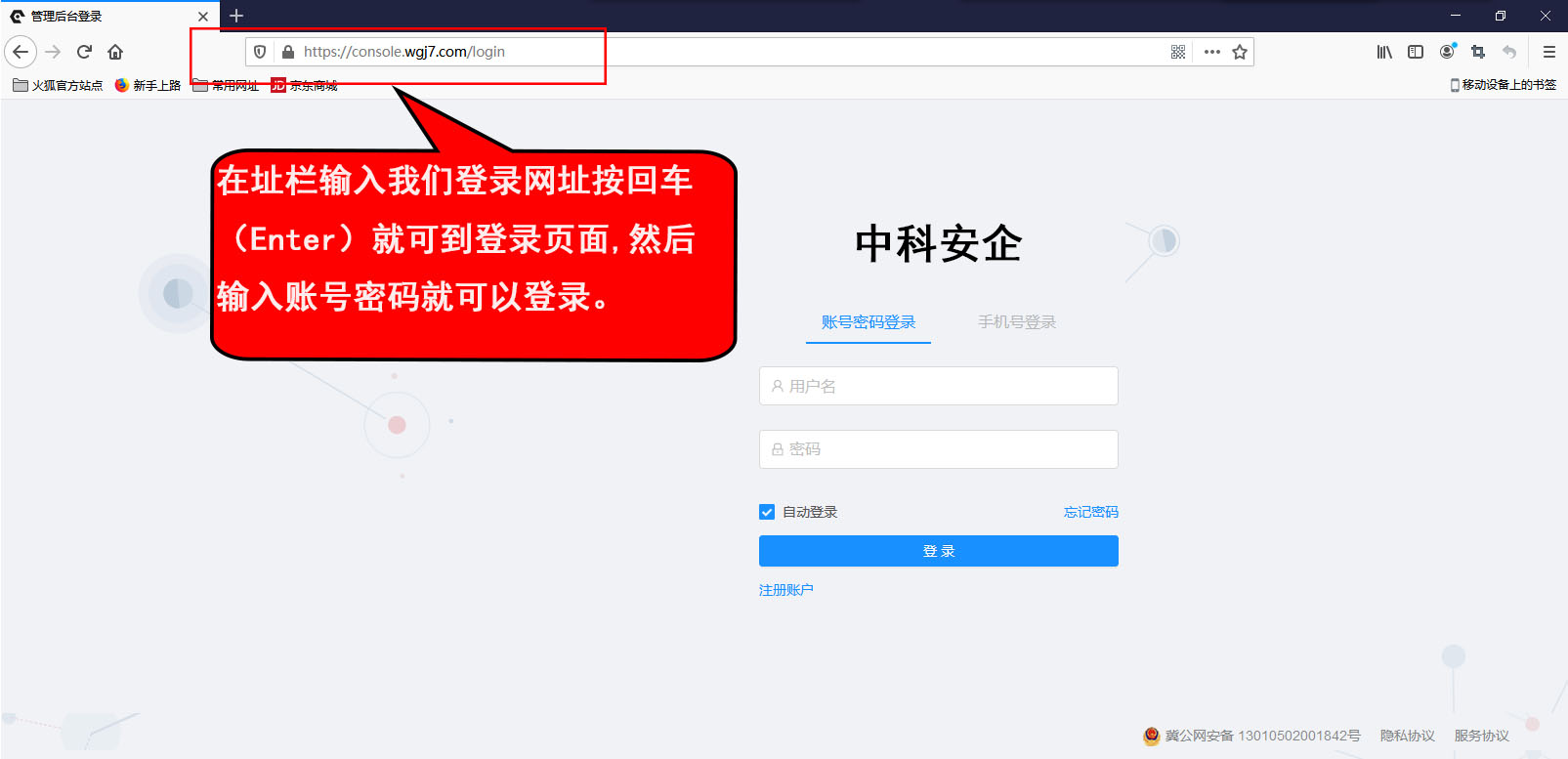Reload the current page
Screen dimensions: 1568x759
[x=84, y=52]
